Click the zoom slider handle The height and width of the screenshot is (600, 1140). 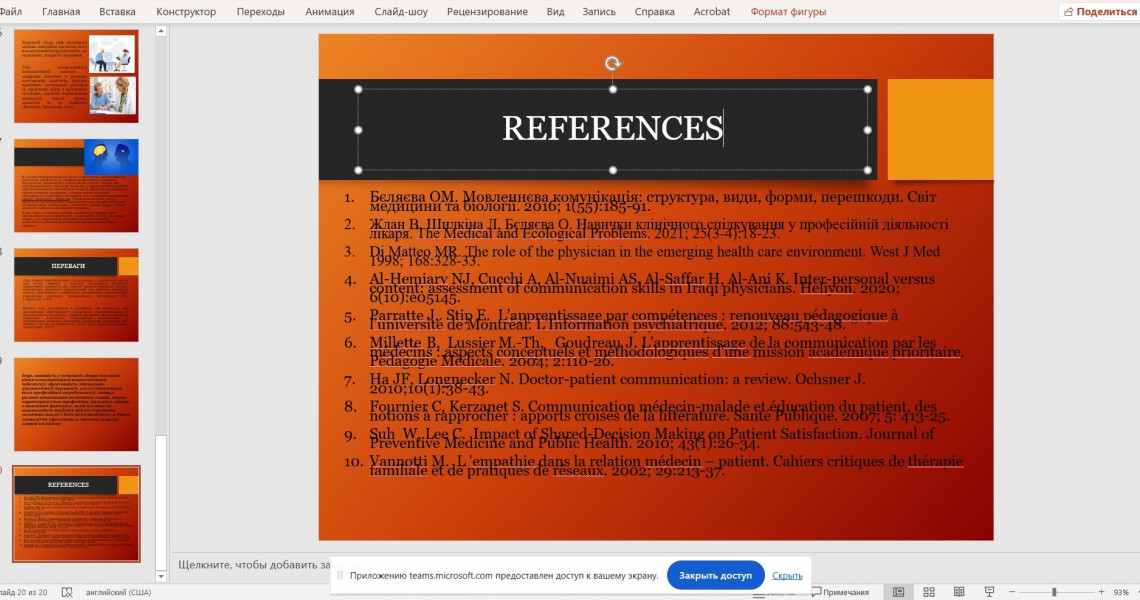coord(1053,592)
